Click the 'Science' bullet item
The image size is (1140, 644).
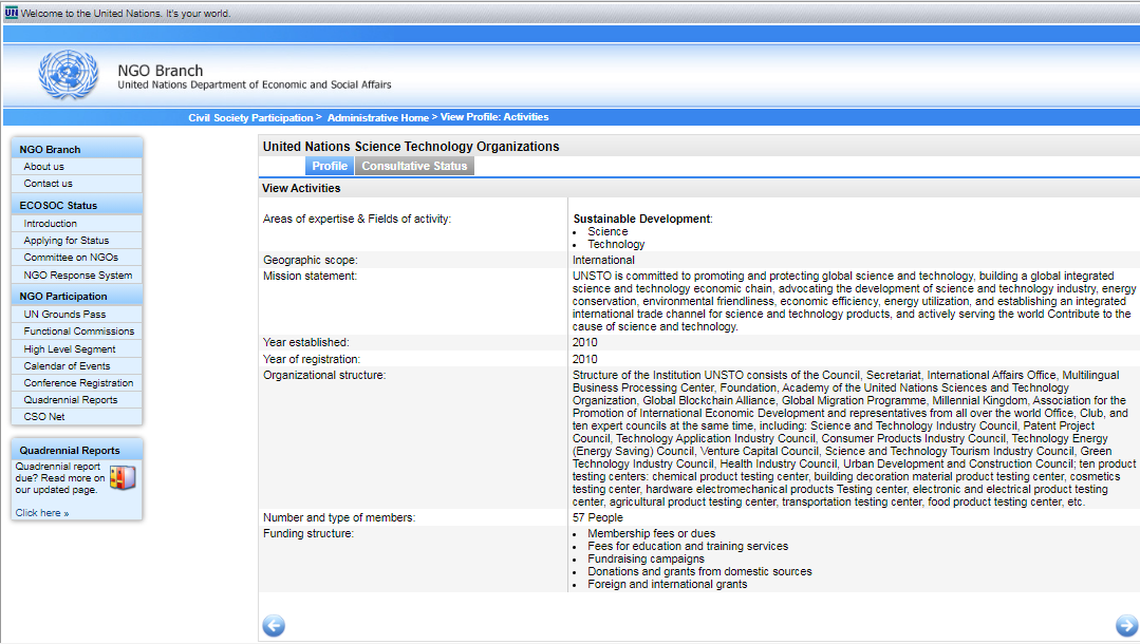(608, 232)
